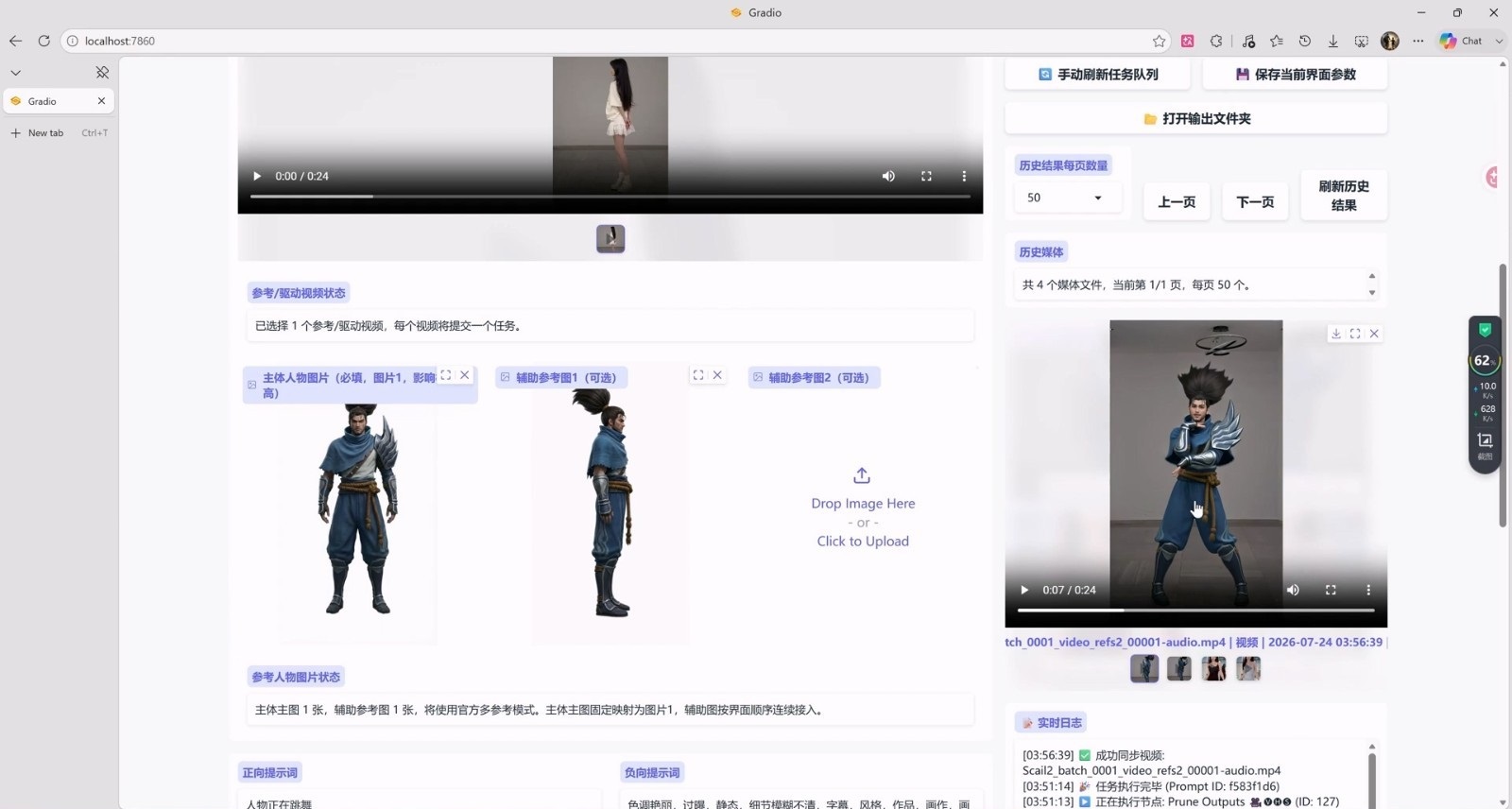Expand auxiliary reference image 1 fullscreen
The image size is (1512, 809).
click(698, 375)
